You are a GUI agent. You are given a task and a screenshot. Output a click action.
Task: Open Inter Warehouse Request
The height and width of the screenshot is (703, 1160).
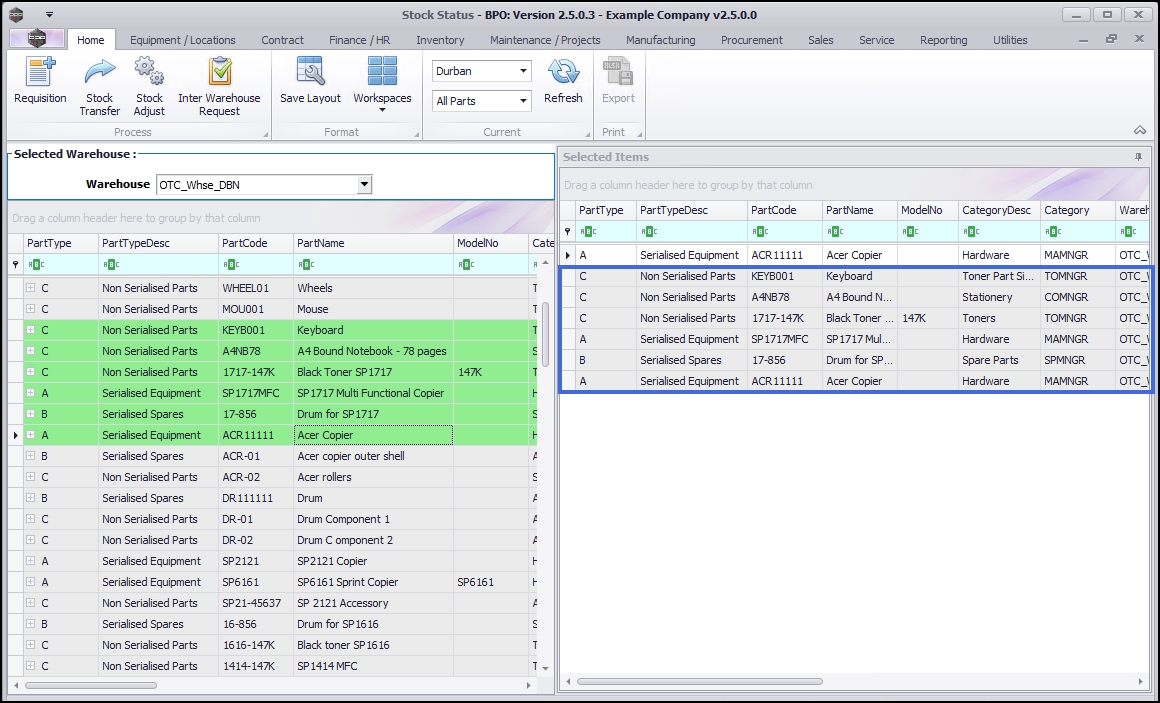coord(219,72)
